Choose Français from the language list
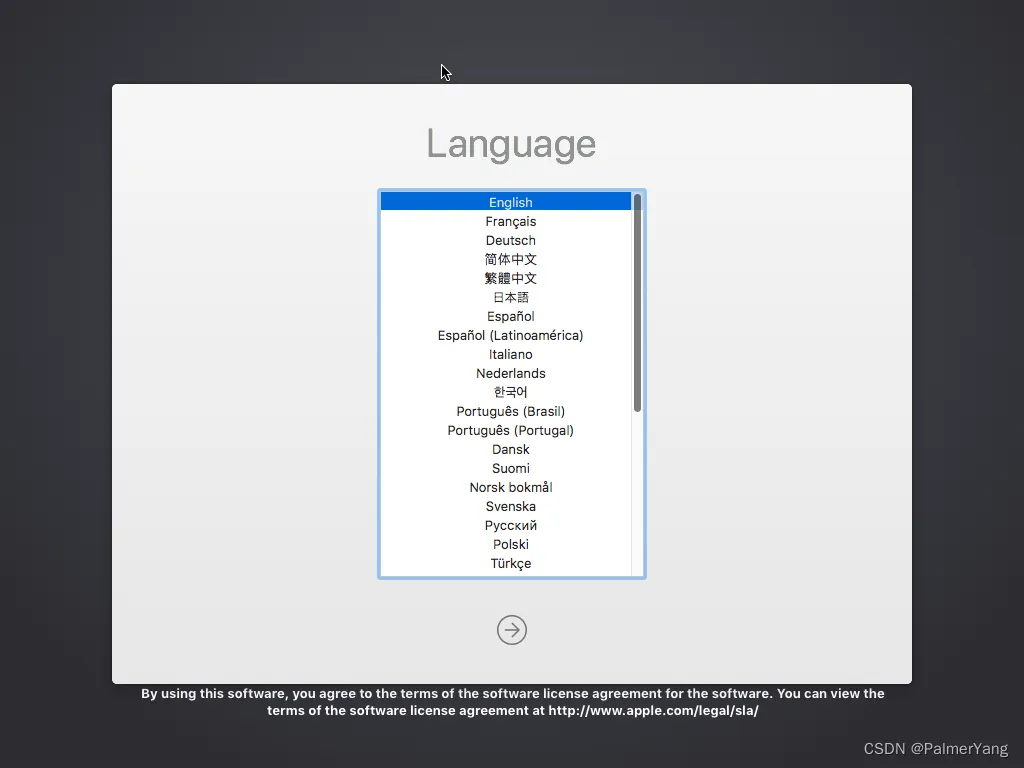1024x768 pixels. [x=510, y=222]
